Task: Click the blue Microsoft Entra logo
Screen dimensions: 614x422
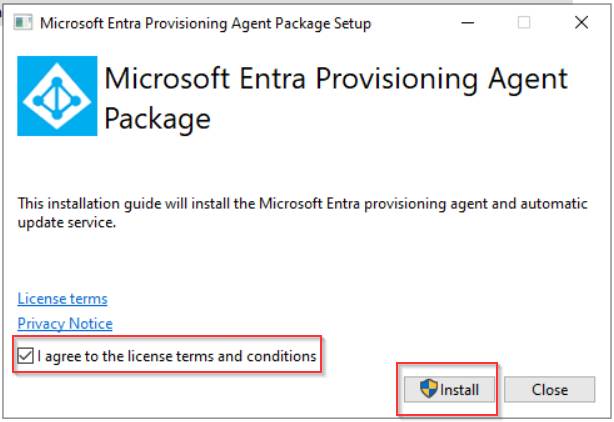Action: click(x=59, y=95)
